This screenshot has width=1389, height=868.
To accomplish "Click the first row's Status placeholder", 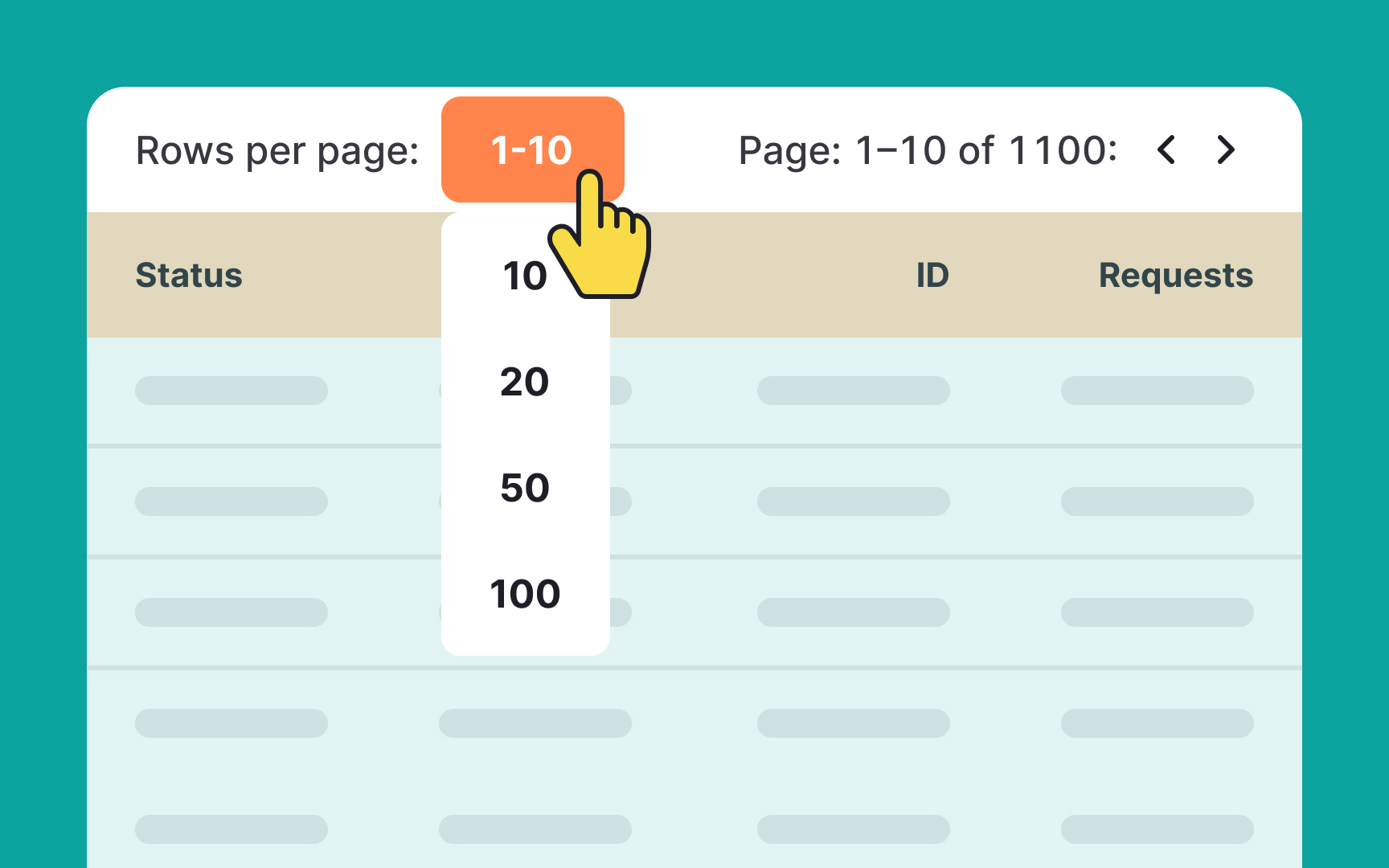I will [x=231, y=390].
